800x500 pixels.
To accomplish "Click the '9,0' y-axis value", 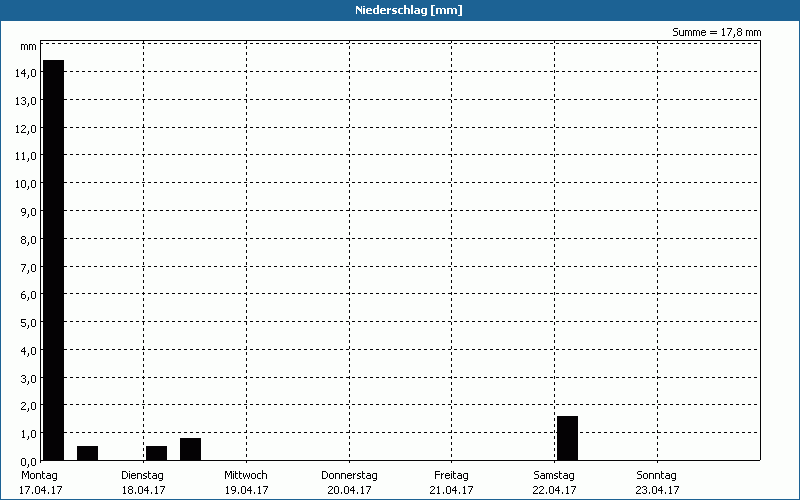I will 28,212.
